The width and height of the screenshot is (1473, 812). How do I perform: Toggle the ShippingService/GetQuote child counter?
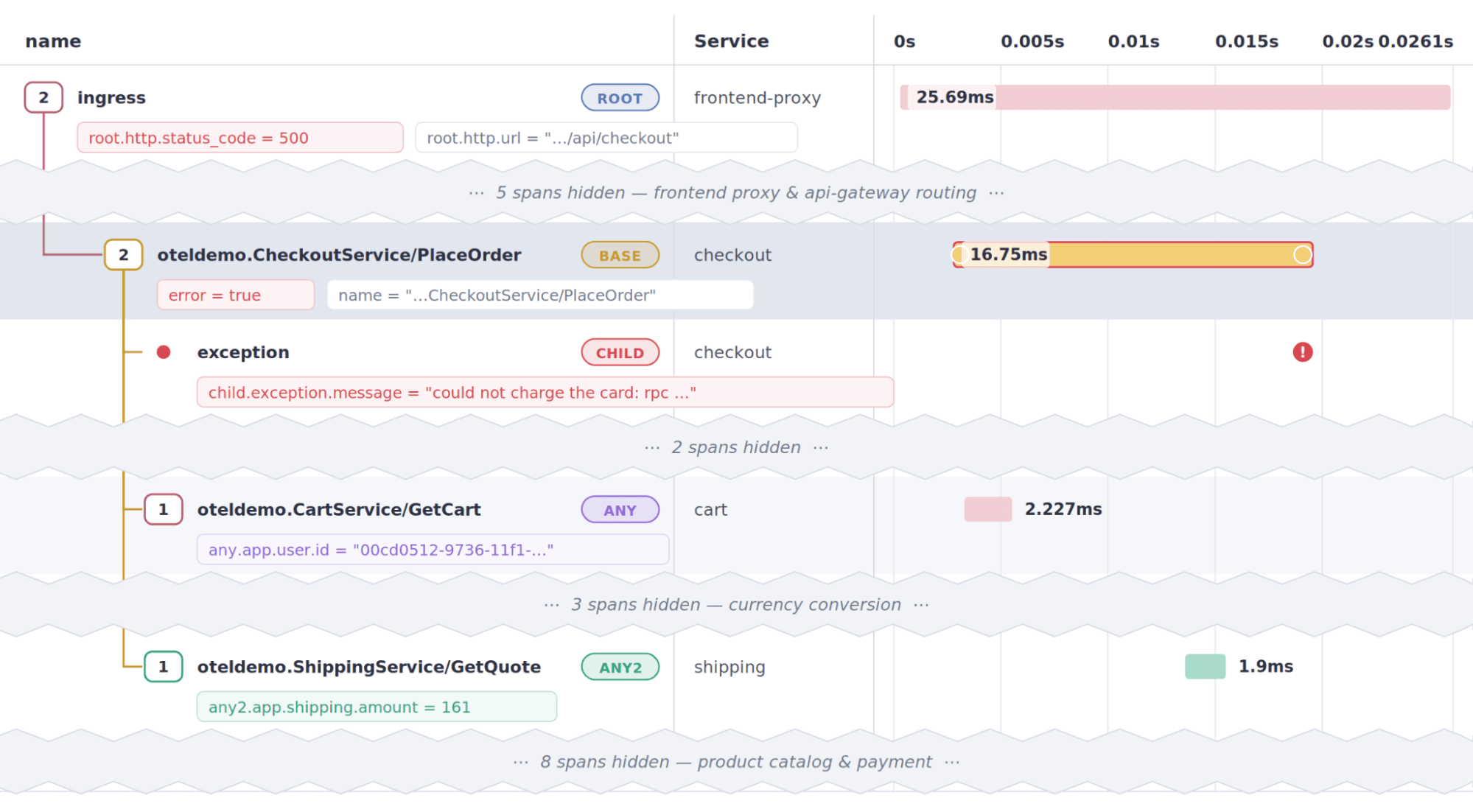pos(163,667)
